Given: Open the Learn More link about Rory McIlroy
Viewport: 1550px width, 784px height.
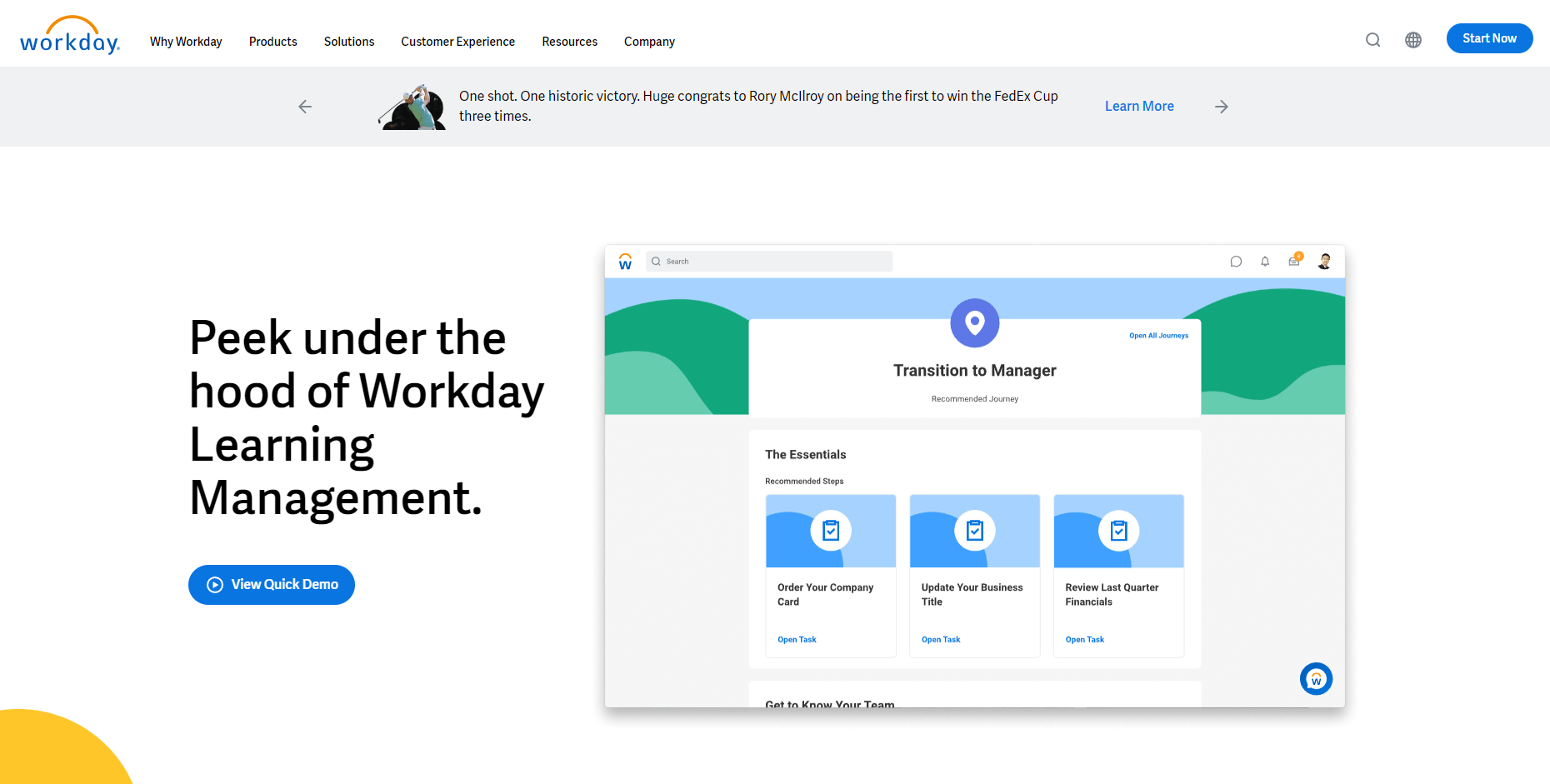Looking at the screenshot, I should [1138, 106].
